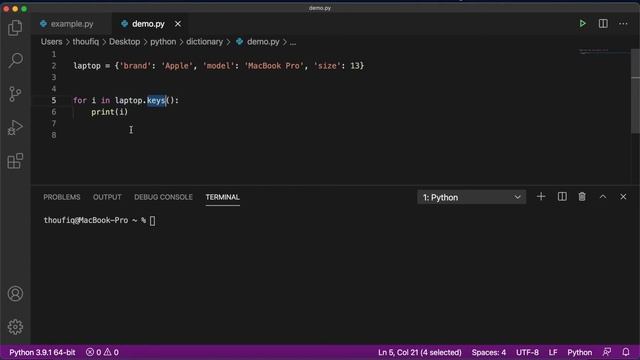Click the 'Apple' string value

(177, 66)
